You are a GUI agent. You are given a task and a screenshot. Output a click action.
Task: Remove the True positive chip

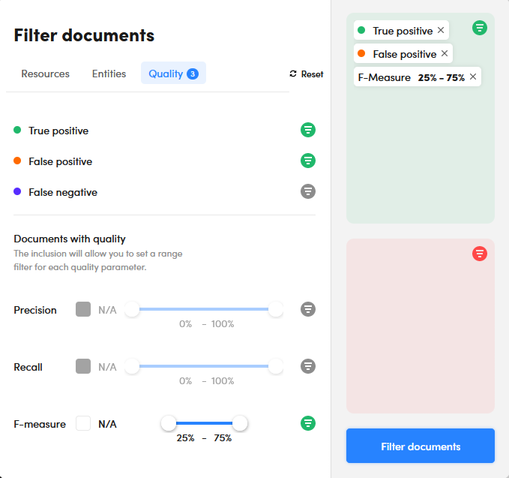click(441, 30)
